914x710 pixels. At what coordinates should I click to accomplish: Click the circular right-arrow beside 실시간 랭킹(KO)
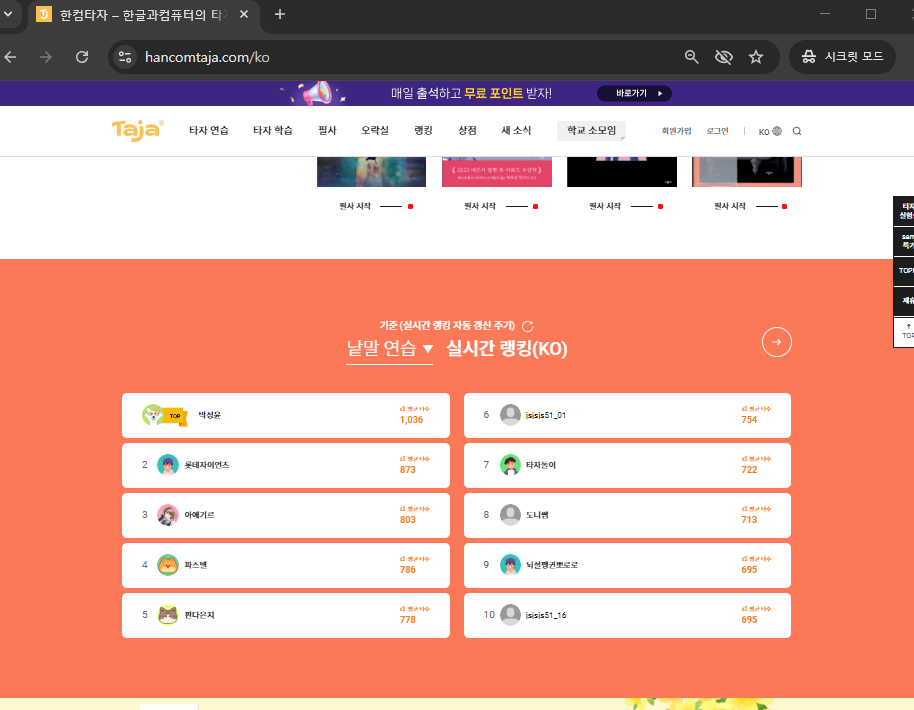point(777,342)
